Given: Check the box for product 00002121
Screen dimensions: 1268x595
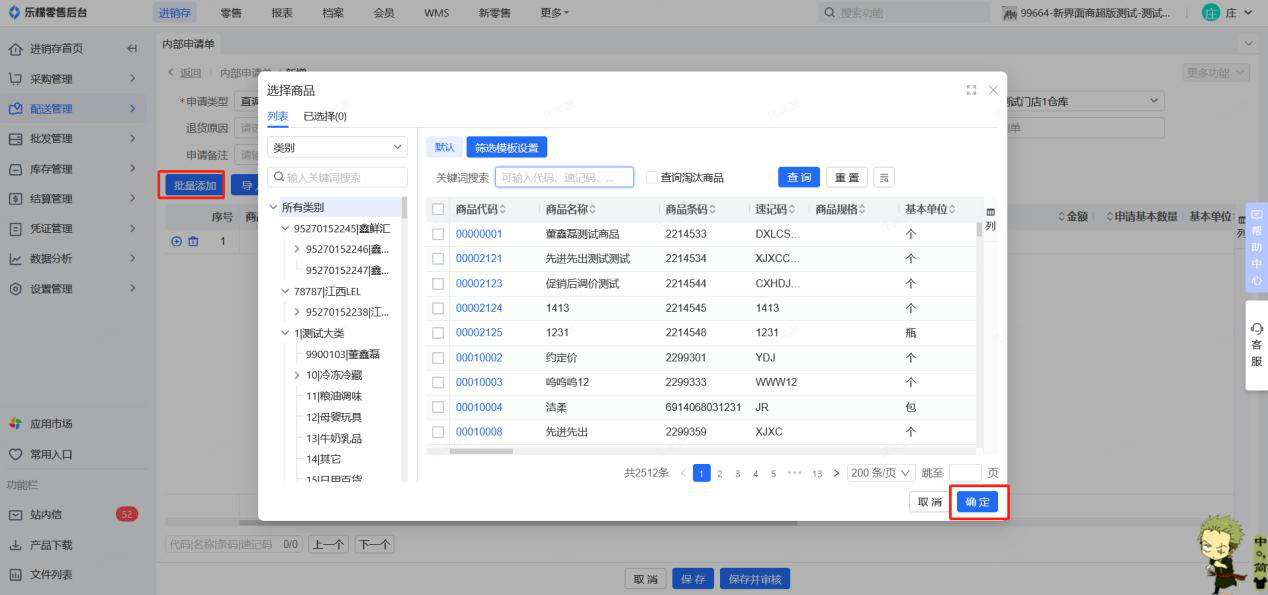Looking at the screenshot, I should coord(438,259).
